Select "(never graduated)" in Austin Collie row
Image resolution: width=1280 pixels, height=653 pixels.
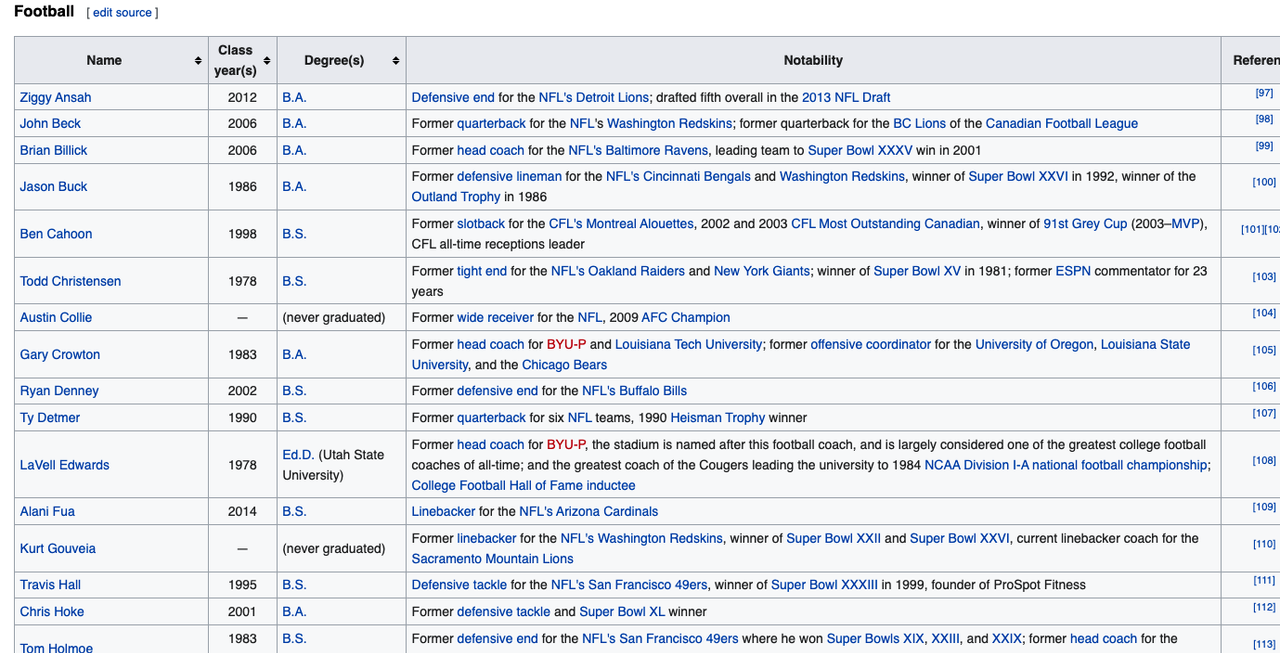333,317
